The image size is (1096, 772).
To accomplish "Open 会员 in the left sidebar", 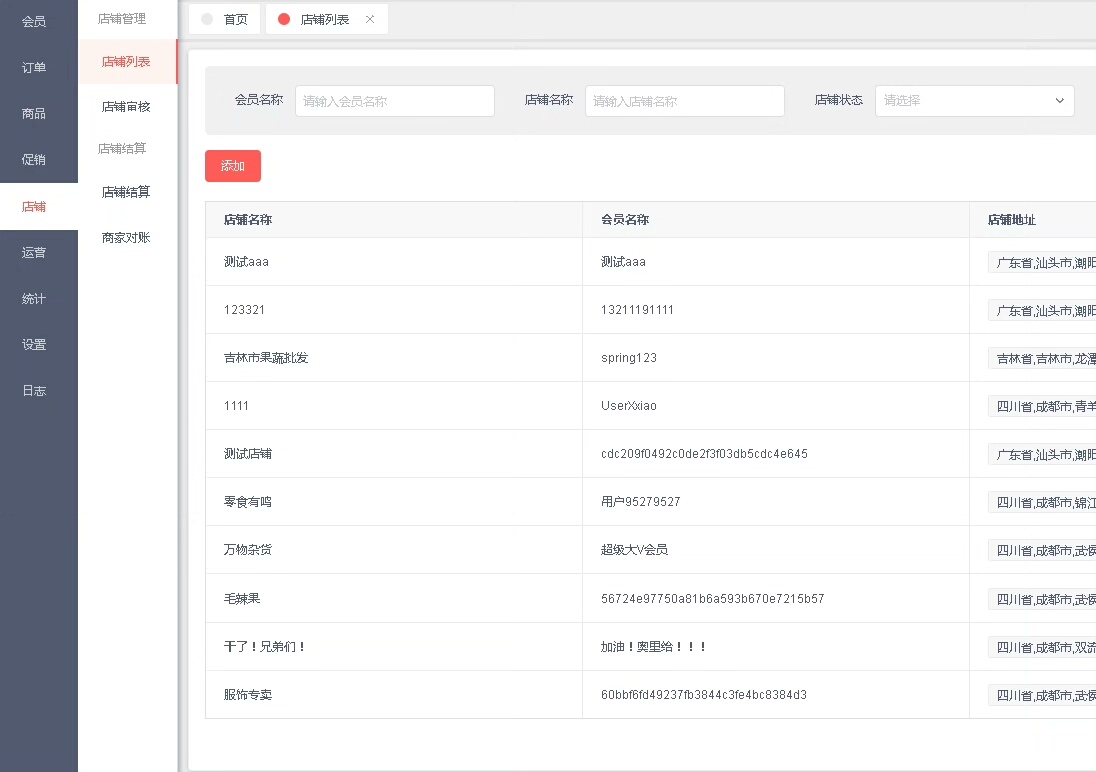I will (34, 21).
